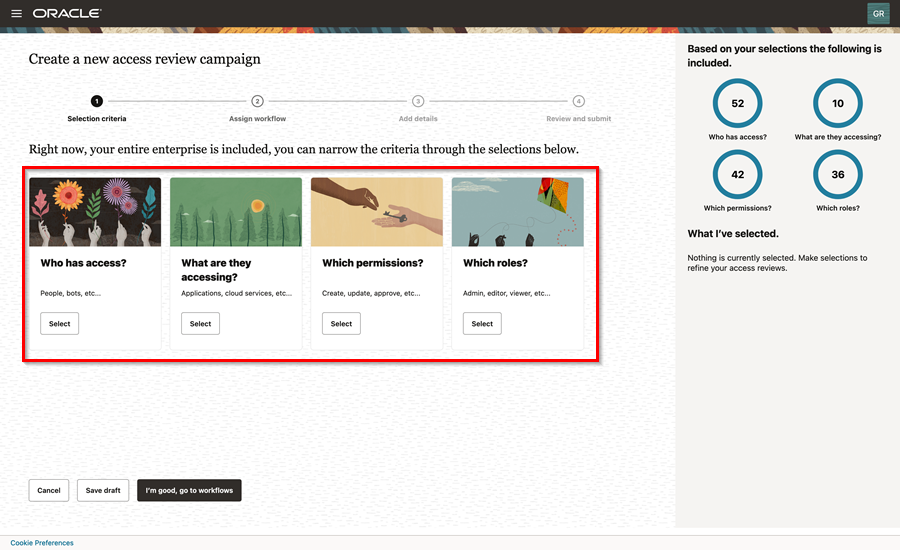The height and width of the screenshot is (550, 900).
Task: Click the kite image on Which roles card
Action: coord(518,212)
